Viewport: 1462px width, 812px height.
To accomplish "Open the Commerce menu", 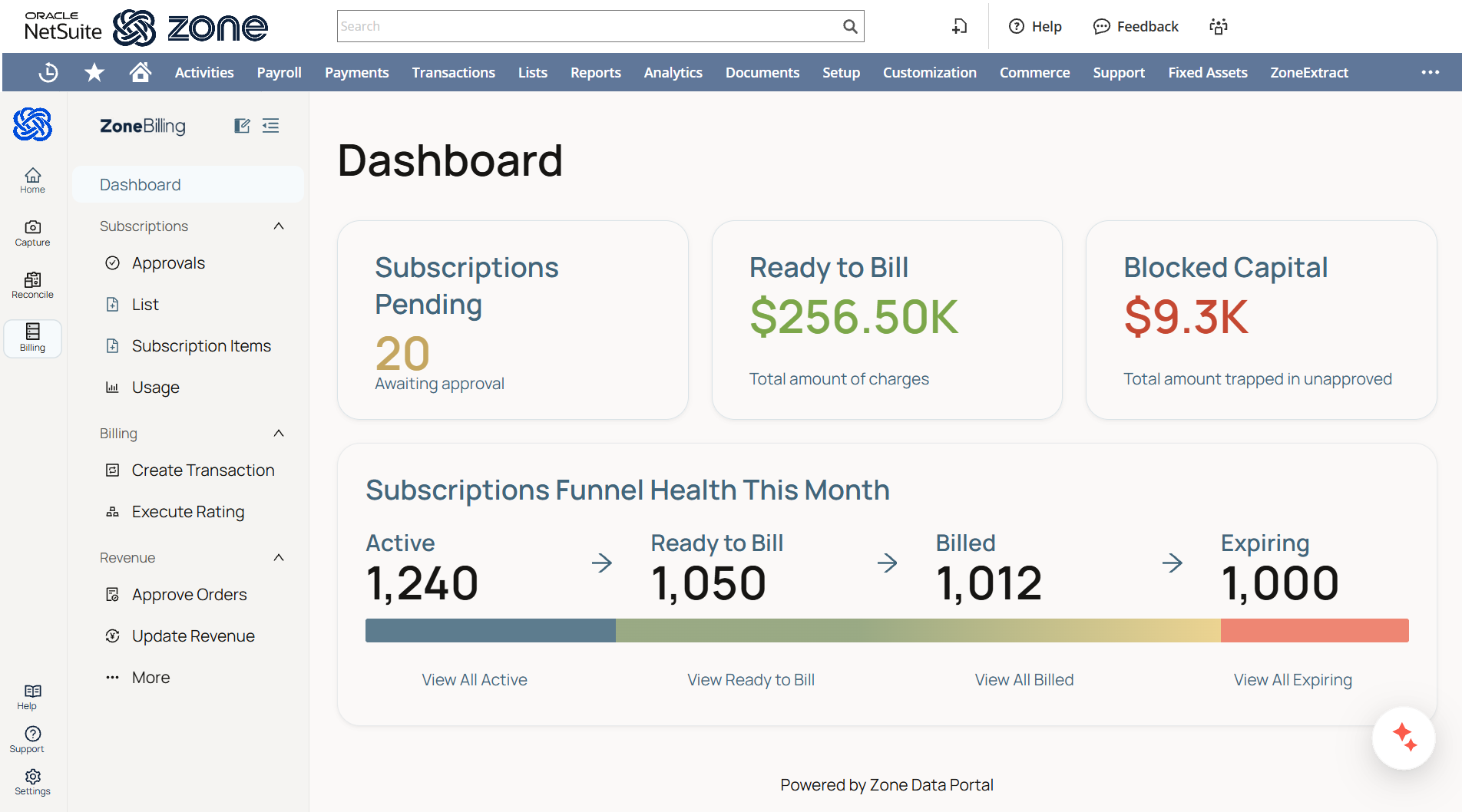I will [1034, 72].
